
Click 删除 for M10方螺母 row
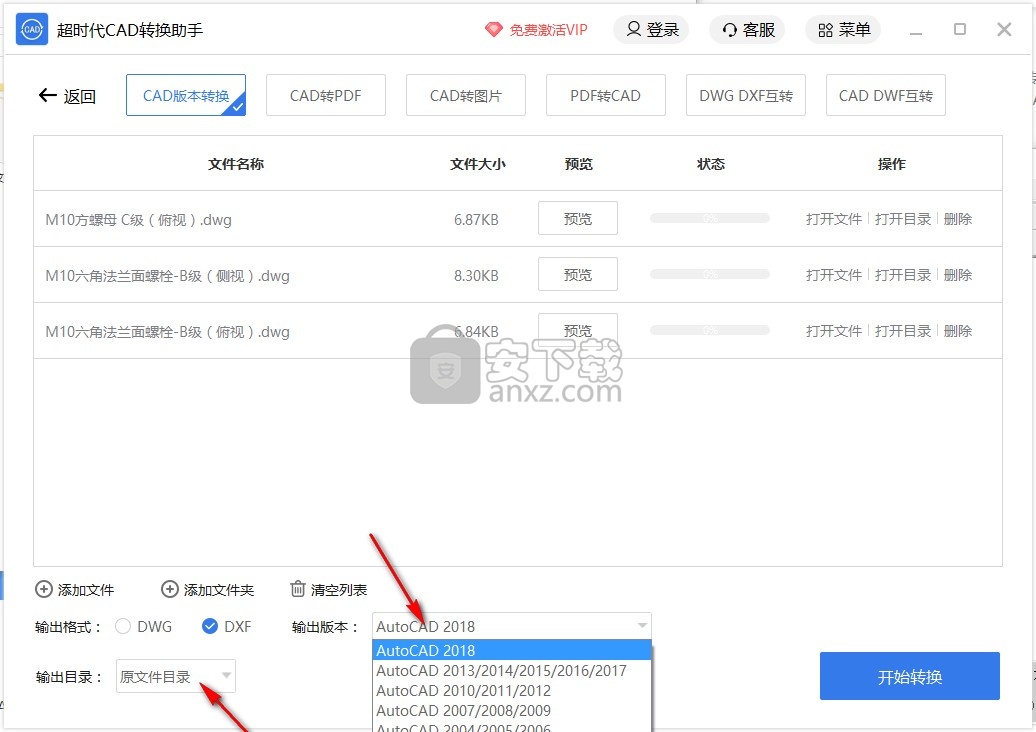point(958,219)
